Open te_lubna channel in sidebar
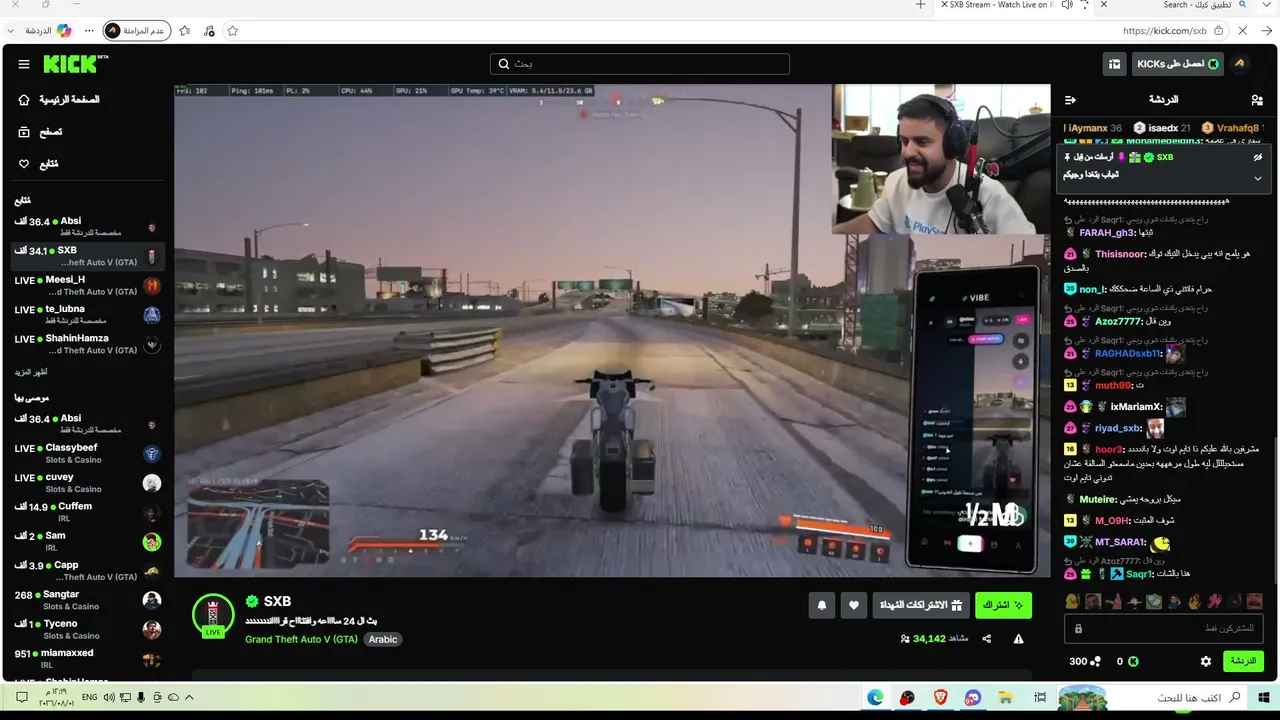Image resolution: width=1280 pixels, height=720 pixels. coord(87,315)
